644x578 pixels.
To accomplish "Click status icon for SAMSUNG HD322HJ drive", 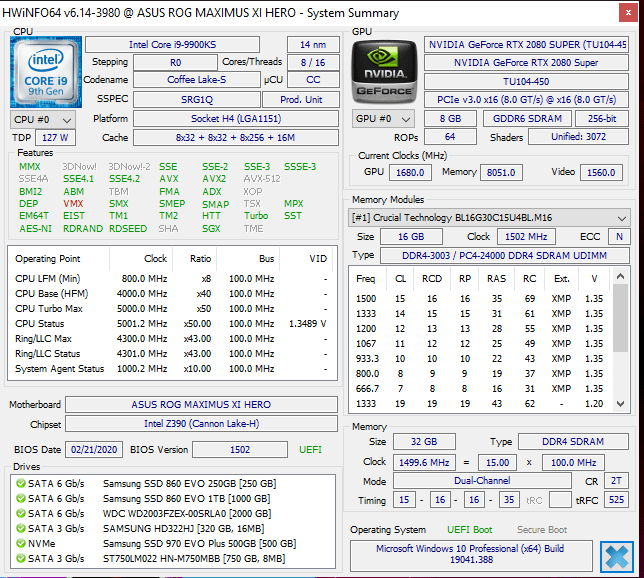I will (21, 528).
